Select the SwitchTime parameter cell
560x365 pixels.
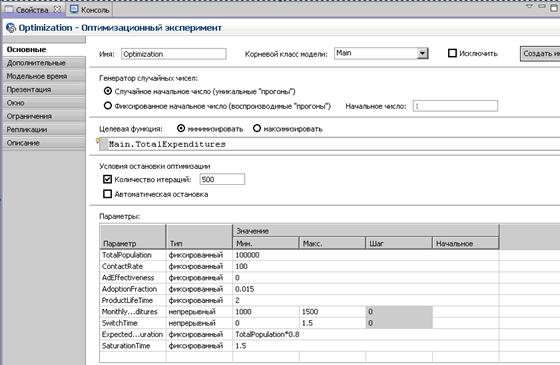pos(133,323)
